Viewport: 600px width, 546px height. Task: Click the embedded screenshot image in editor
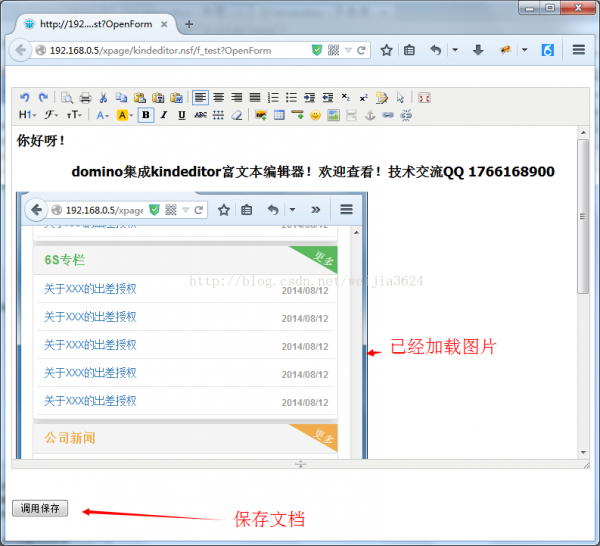click(x=192, y=325)
